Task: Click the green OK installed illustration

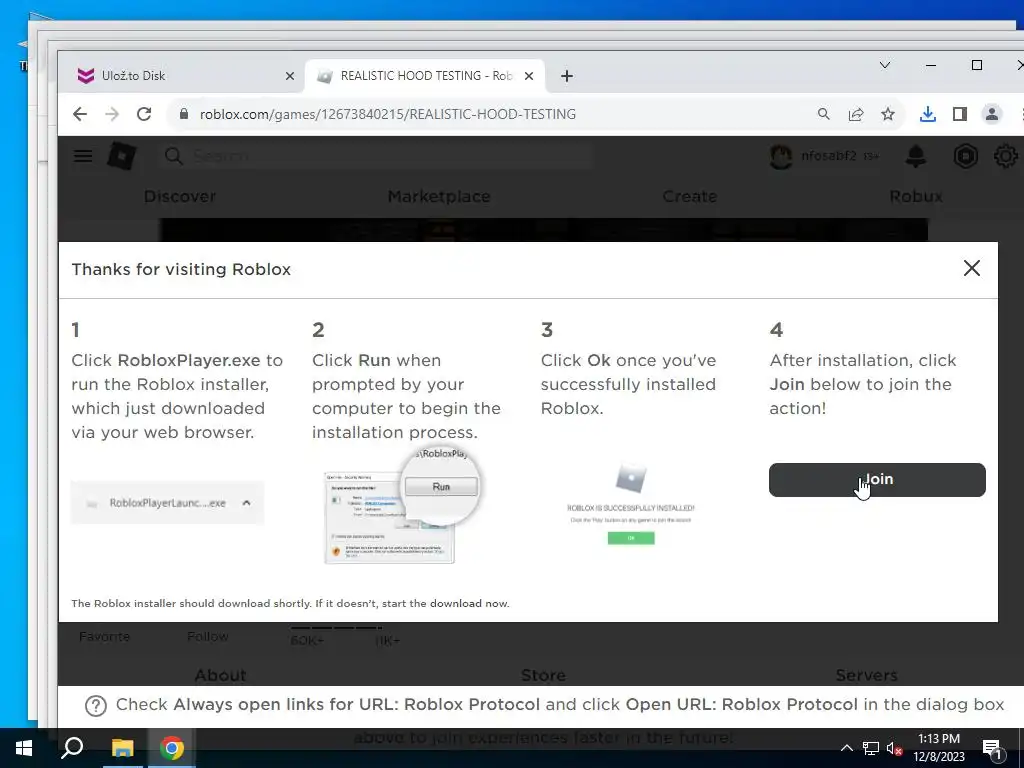Action: pos(631,538)
